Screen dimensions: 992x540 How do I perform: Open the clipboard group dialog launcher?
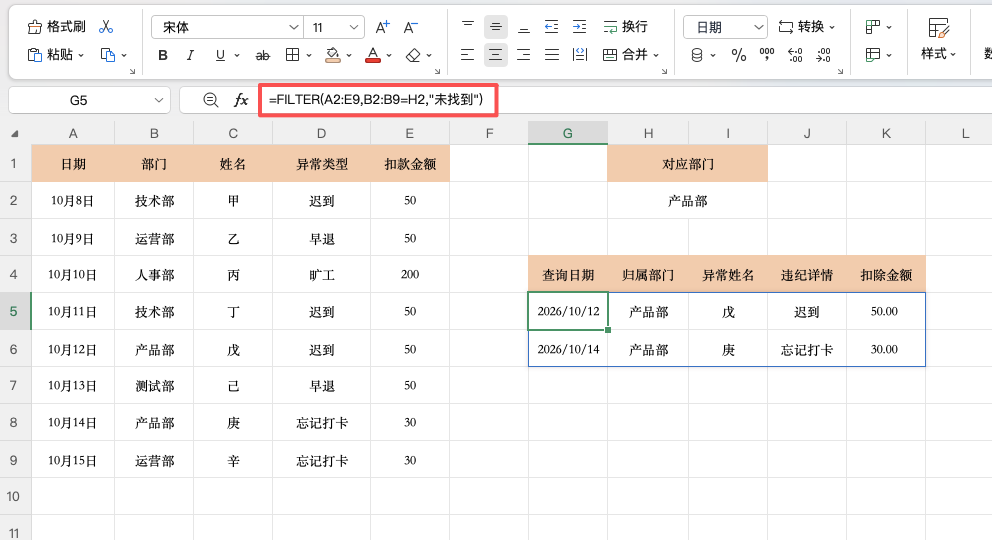point(132,71)
